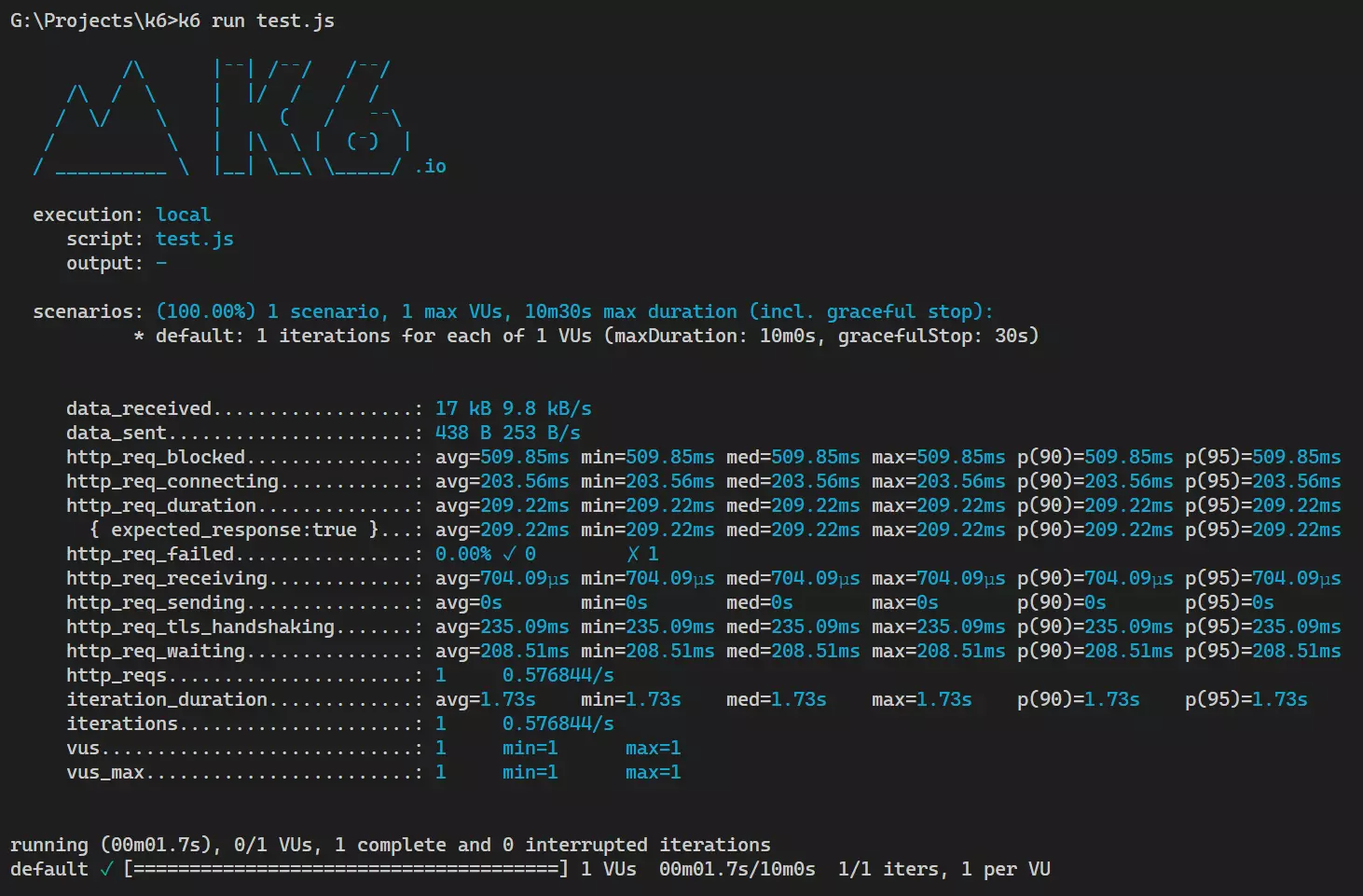Select the vus 'max=1' value

click(654, 748)
